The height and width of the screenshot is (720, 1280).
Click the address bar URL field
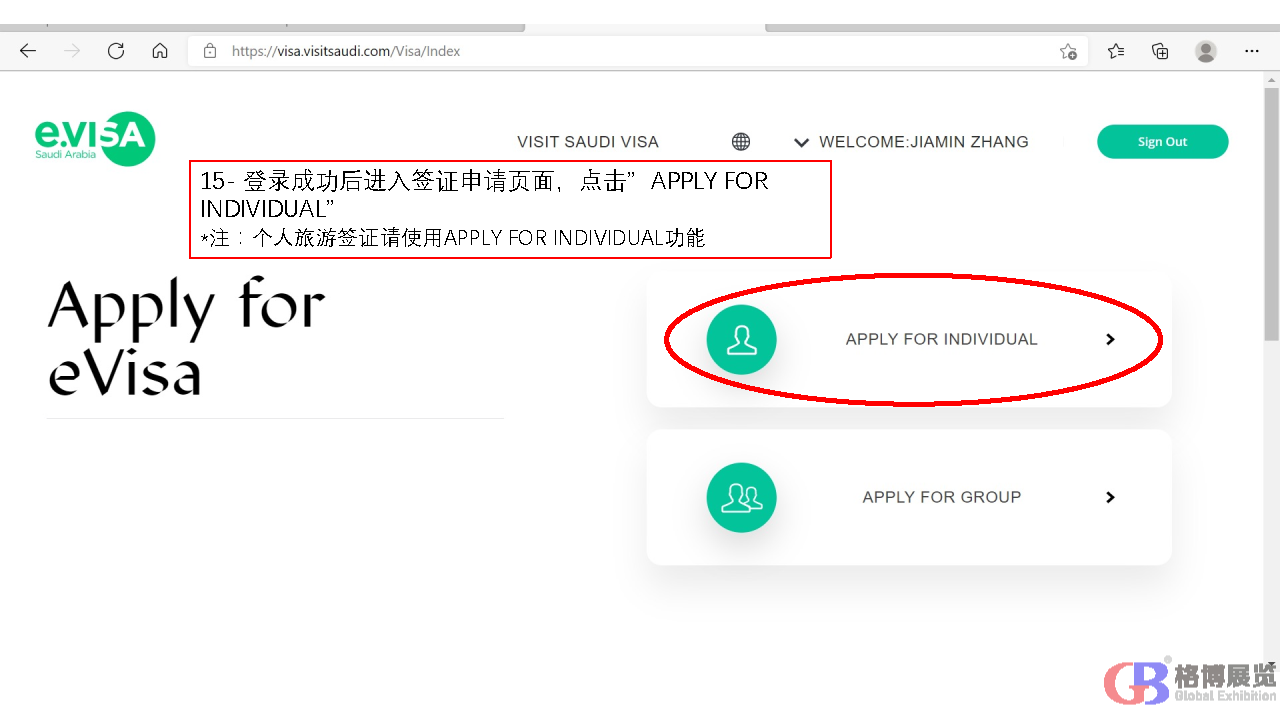pyautogui.click(x=620, y=51)
